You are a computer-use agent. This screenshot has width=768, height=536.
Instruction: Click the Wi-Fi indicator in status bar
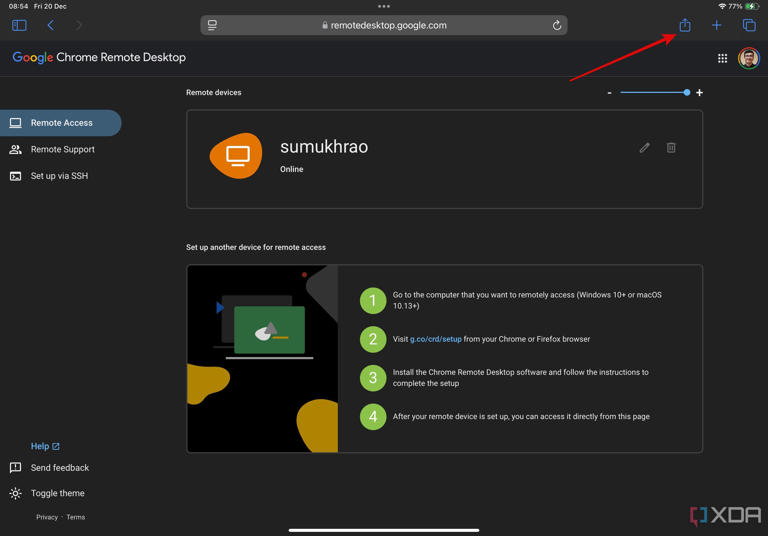point(722,6)
